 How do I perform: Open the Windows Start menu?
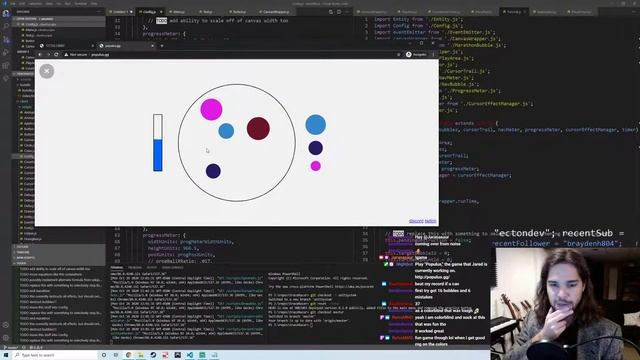[x=6, y=355]
